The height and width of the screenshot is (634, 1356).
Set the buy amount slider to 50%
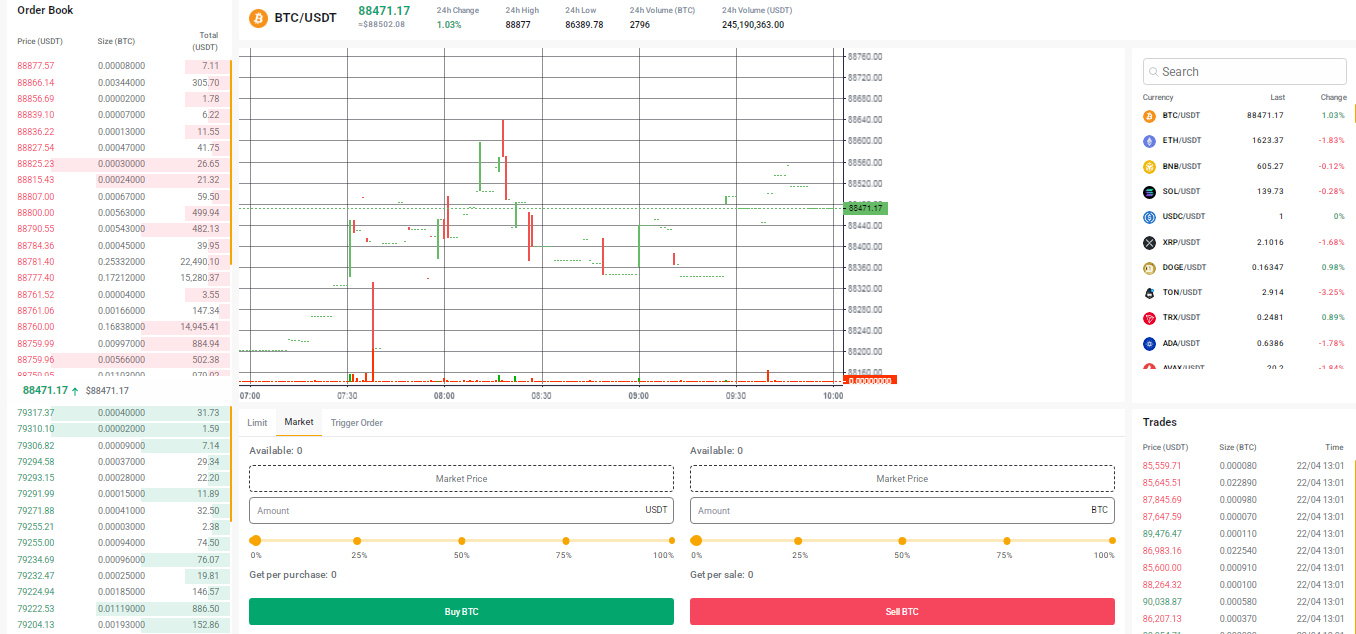461,540
